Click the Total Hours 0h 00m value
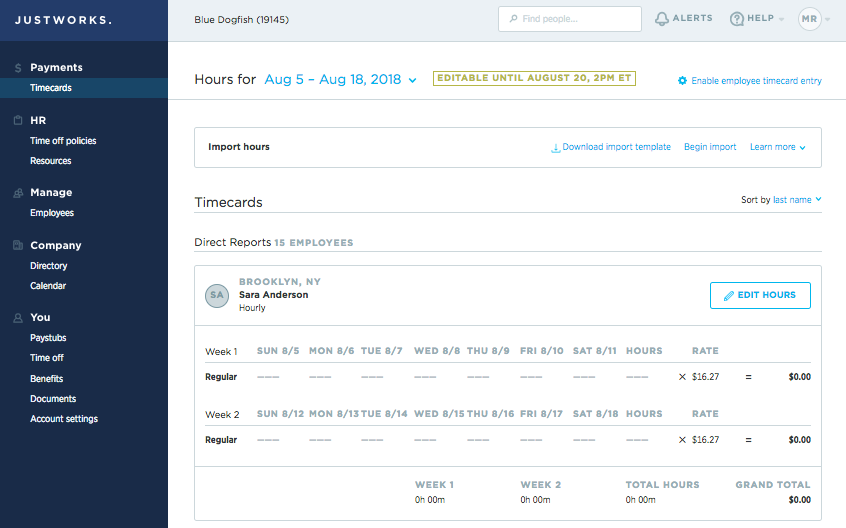This screenshot has height=528, width=846. pos(640,499)
